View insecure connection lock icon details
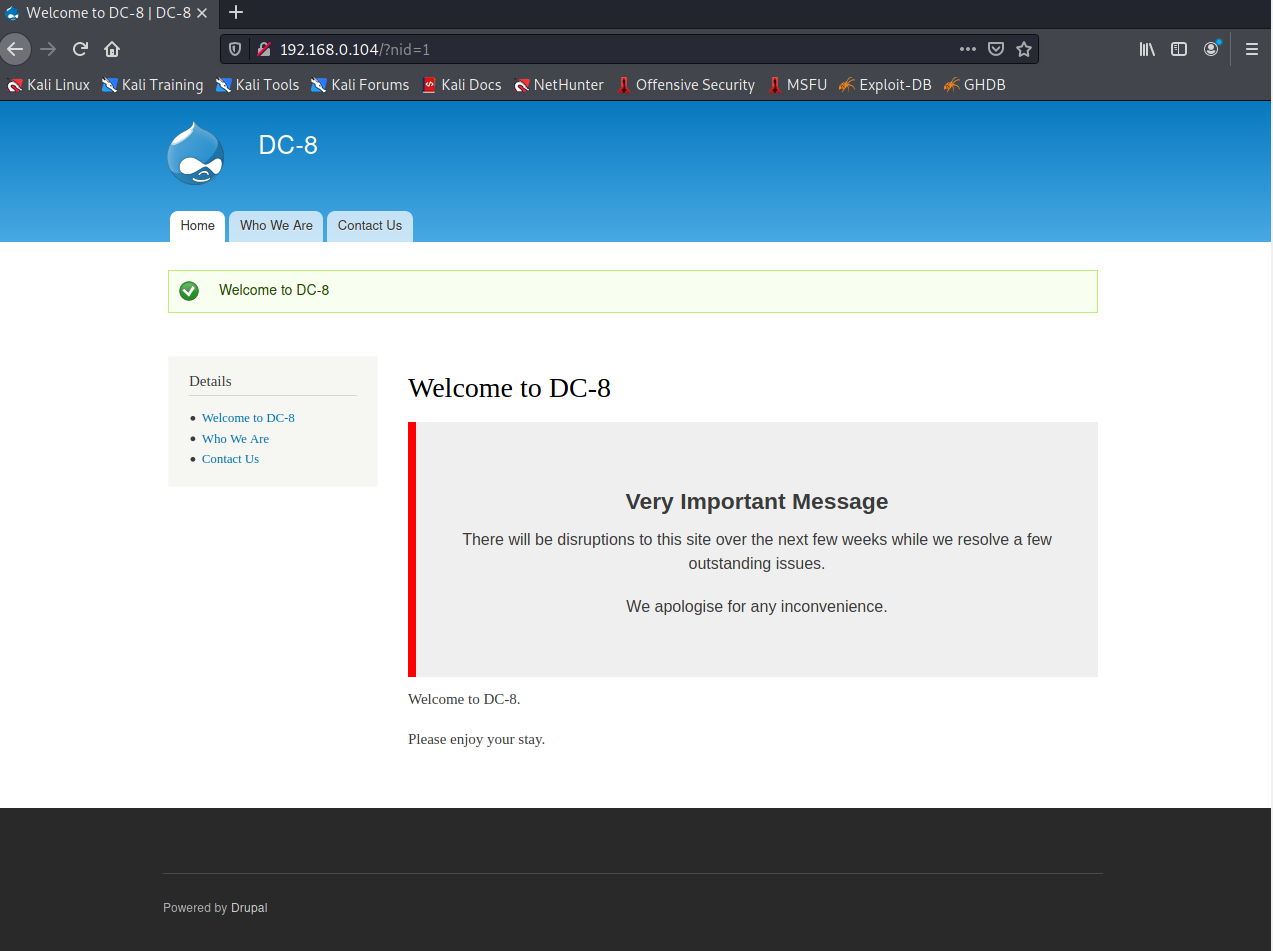 click(x=264, y=49)
